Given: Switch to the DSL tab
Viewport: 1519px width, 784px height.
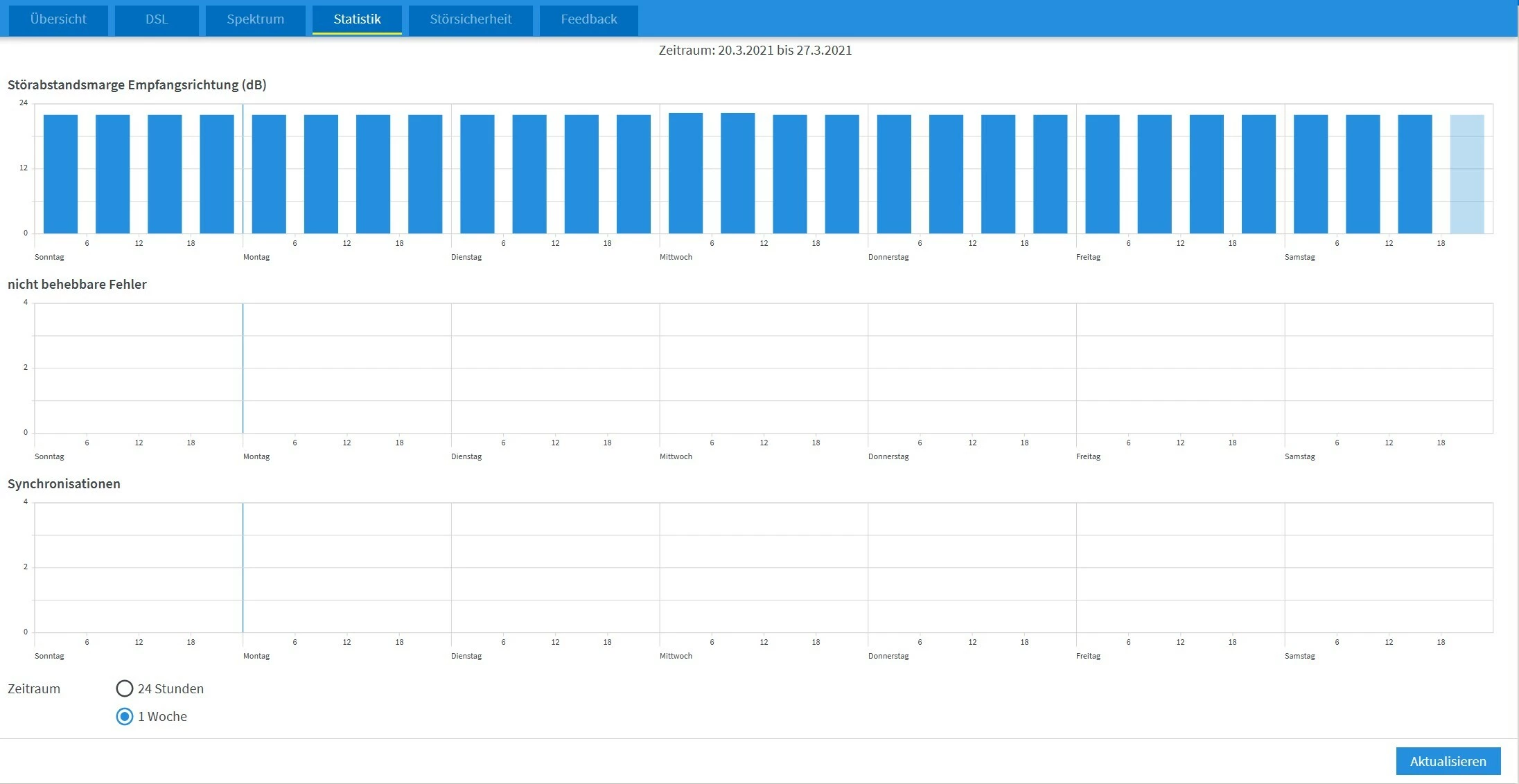Looking at the screenshot, I should click(x=157, y=19).
